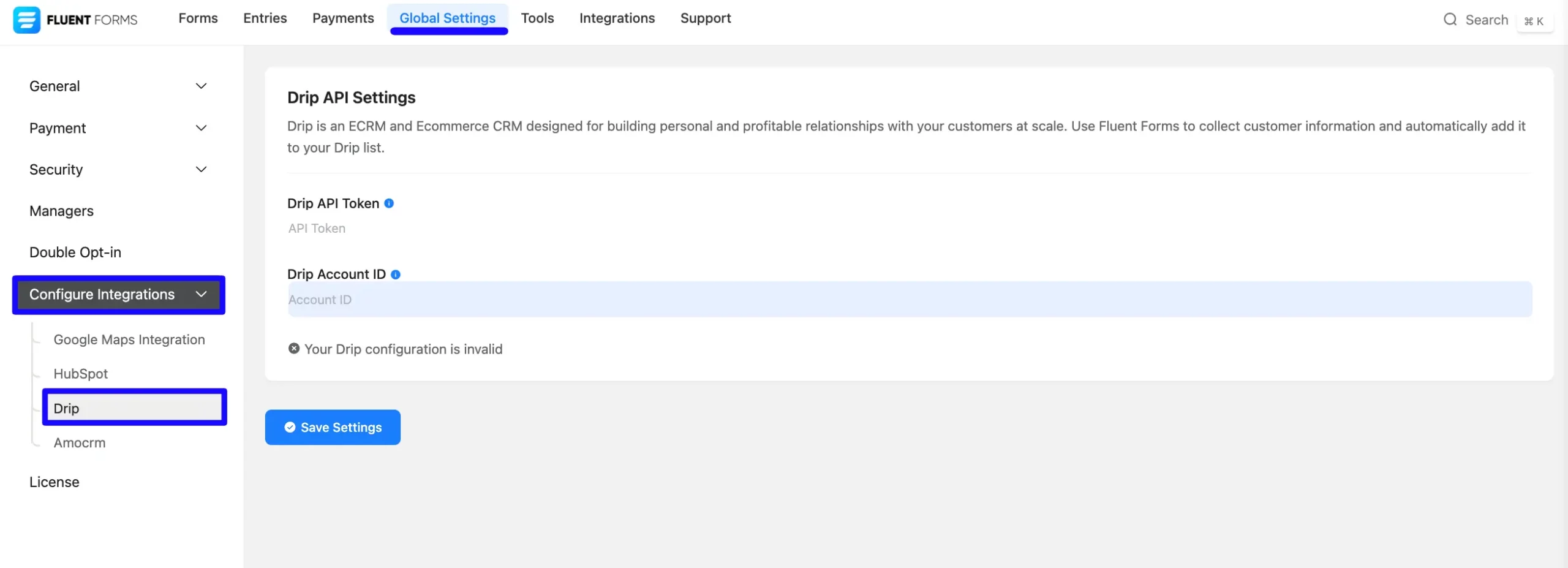Click the search magnifier icon
The image size is (1568, 568).
click(1450, 20)
